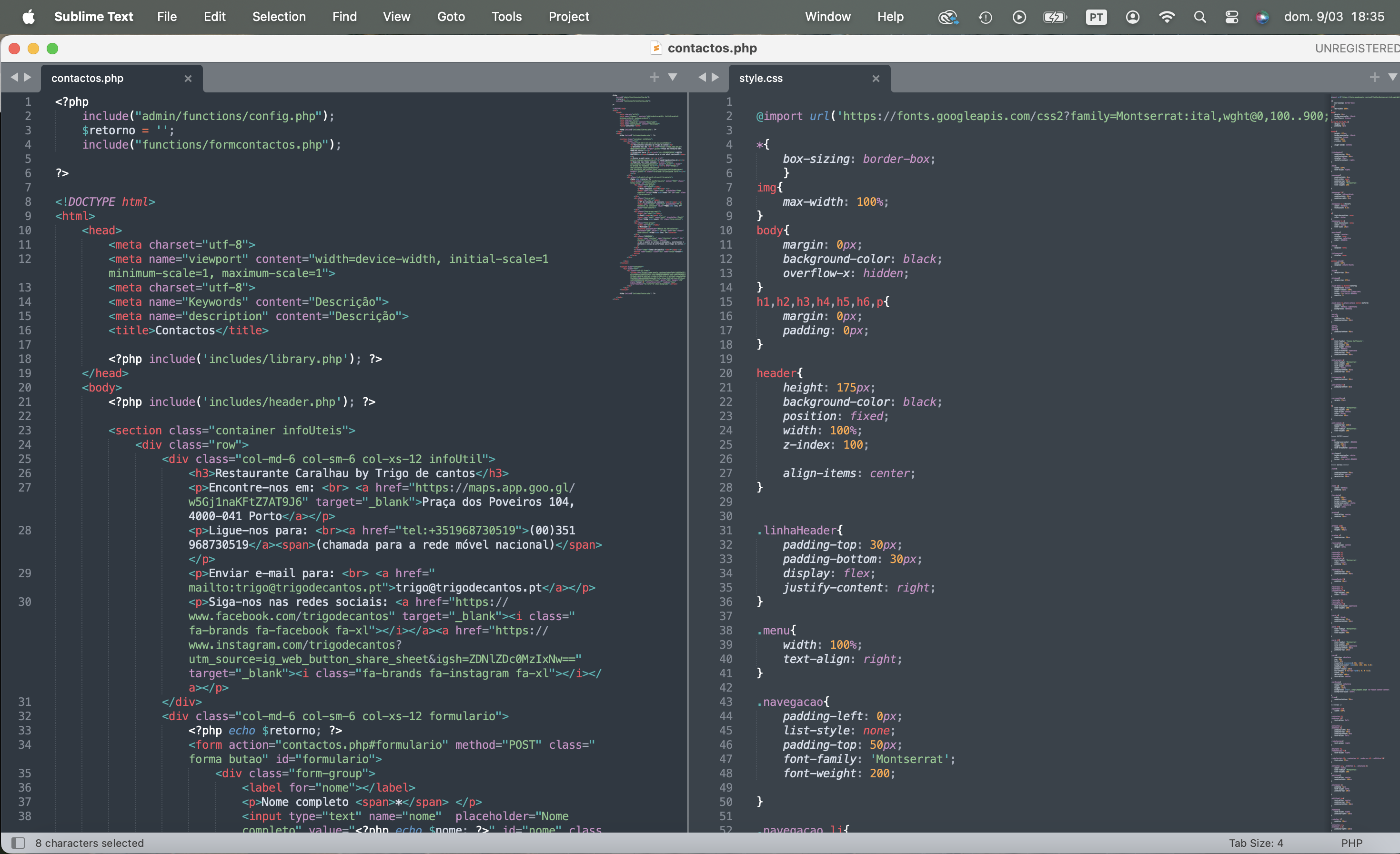Open the left pane tab list dropdown
Image resolution: width=1400 pixels, height=854 pixels.
pyautogui.click(x=673, y=77)
